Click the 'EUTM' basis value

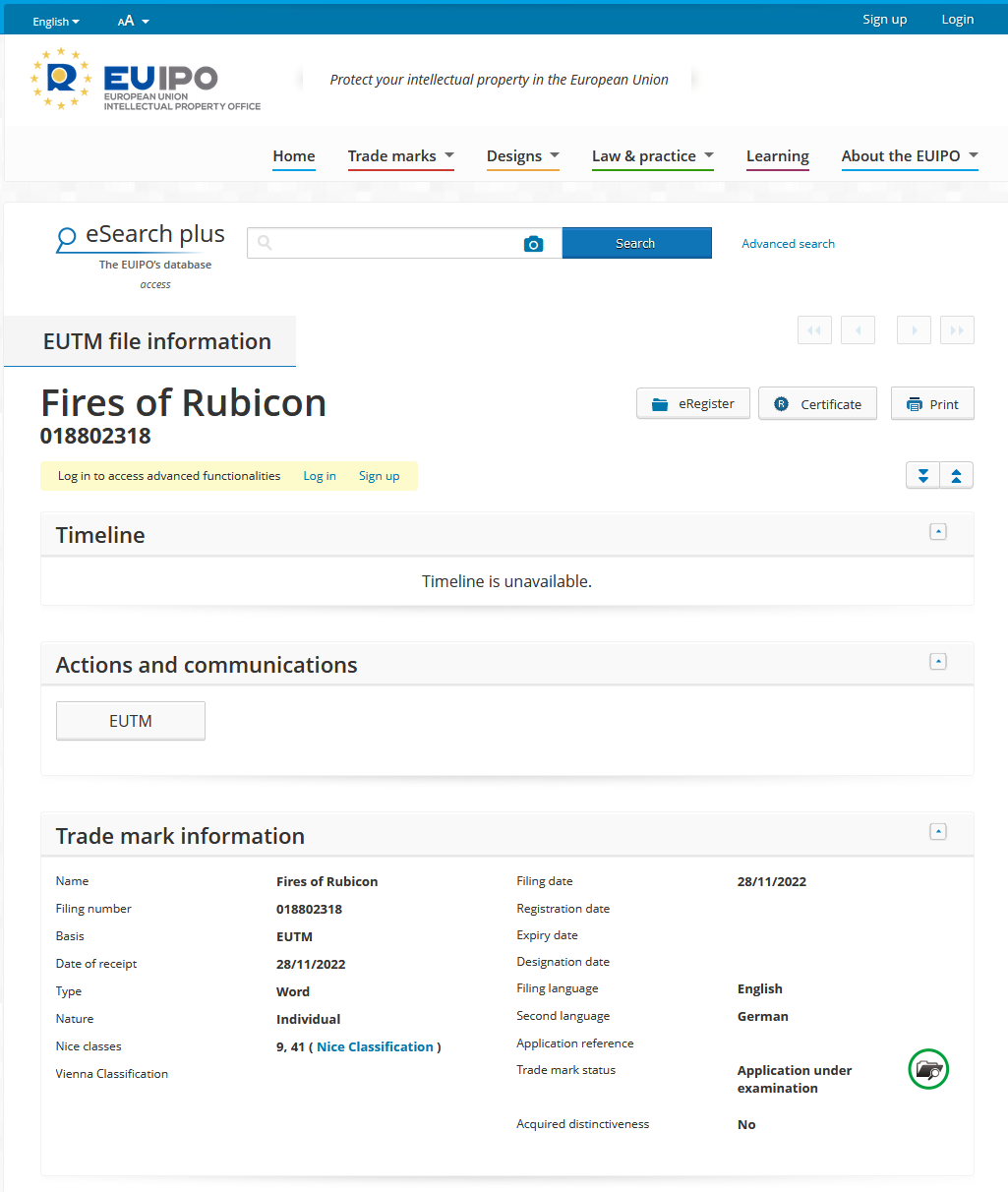coord(294,936)
